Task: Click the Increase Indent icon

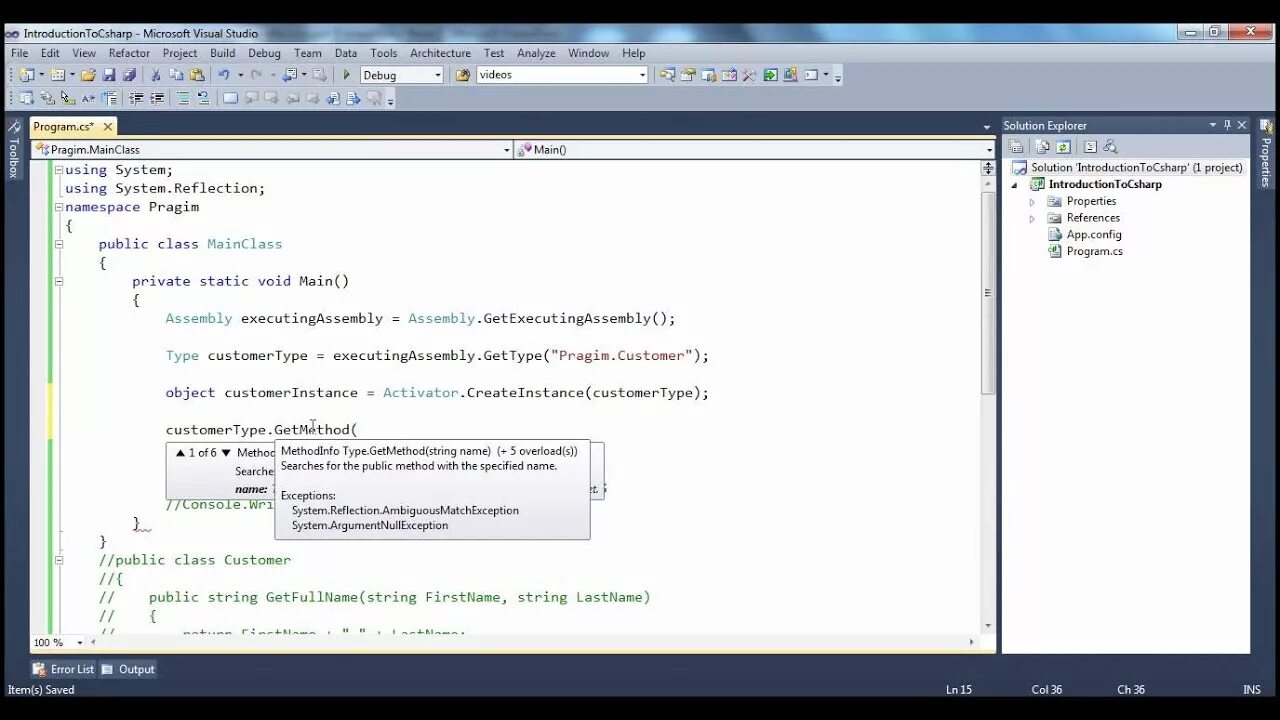Action: [157, 98]
